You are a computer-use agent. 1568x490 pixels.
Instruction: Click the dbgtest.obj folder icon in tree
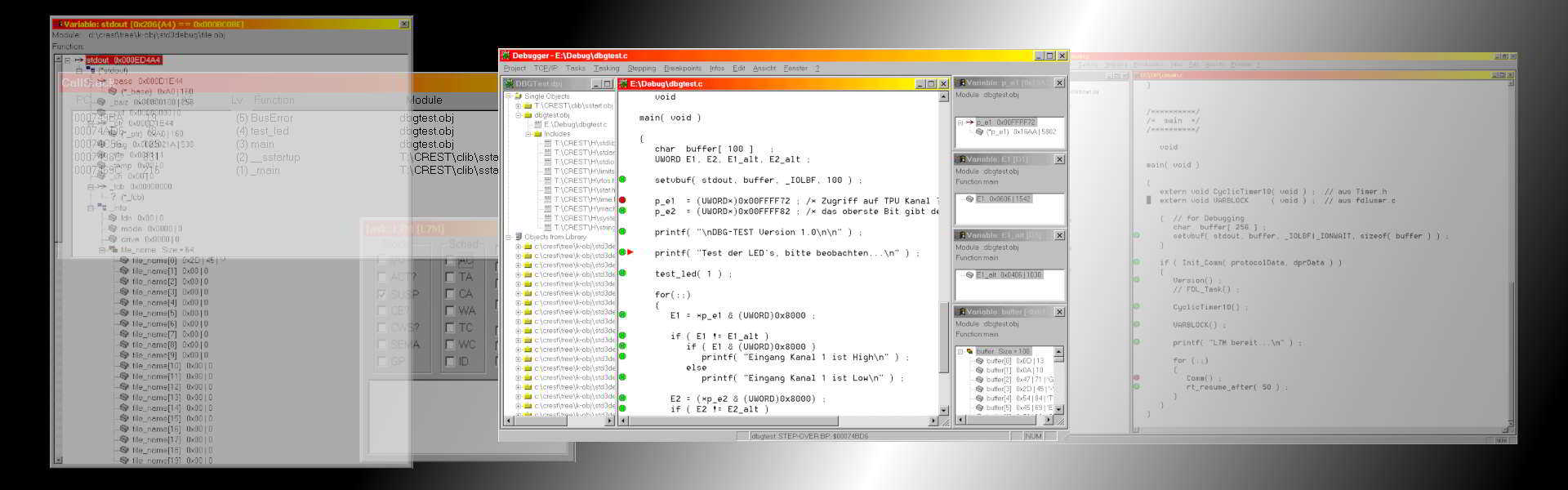click(x=528, y=115)
